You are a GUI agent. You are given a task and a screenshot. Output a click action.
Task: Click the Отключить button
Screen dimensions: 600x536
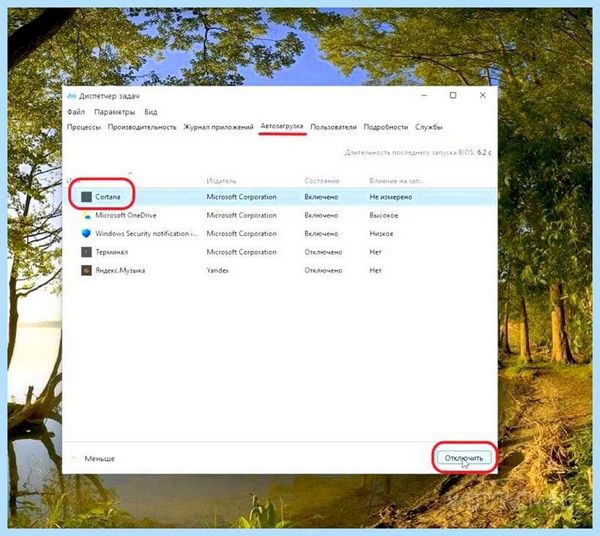[x=464, y=458]
